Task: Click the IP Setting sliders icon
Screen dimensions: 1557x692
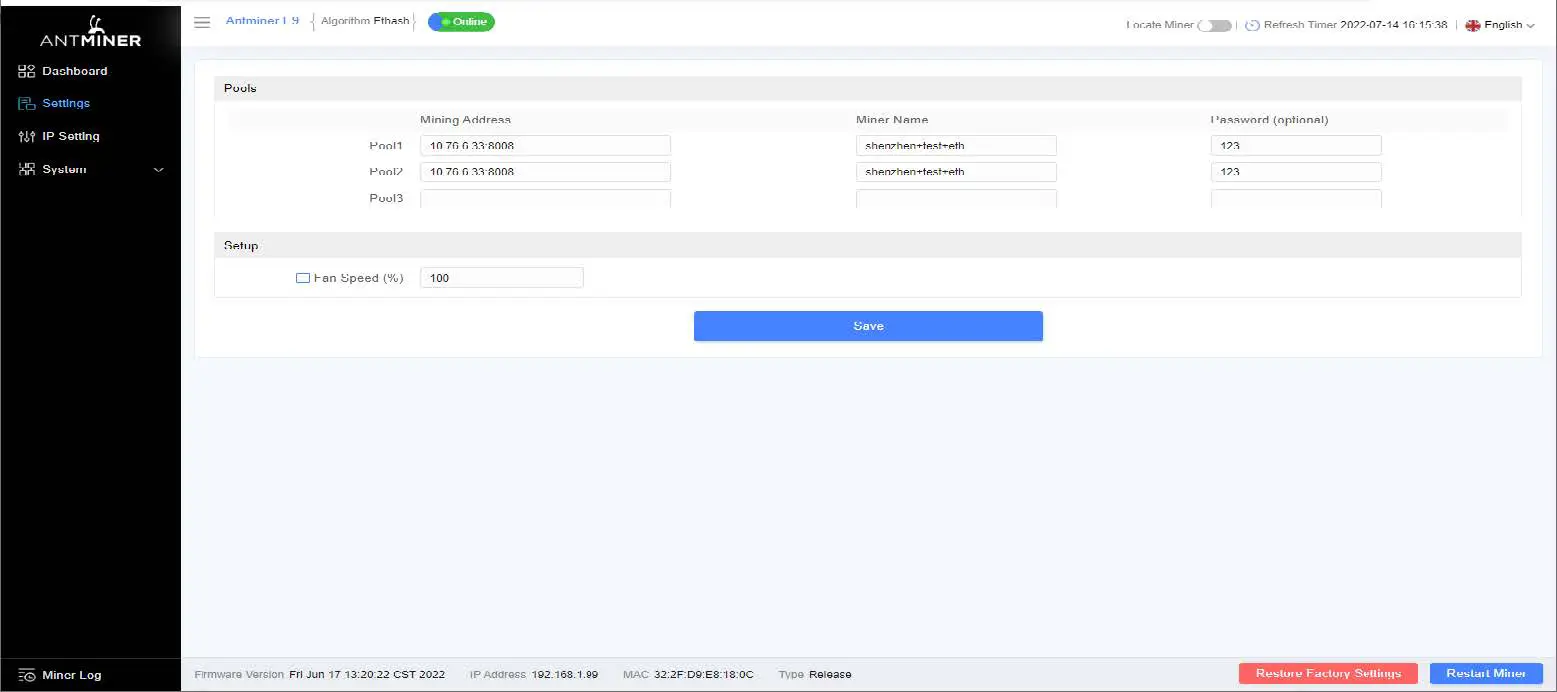Action: (26, 136)
